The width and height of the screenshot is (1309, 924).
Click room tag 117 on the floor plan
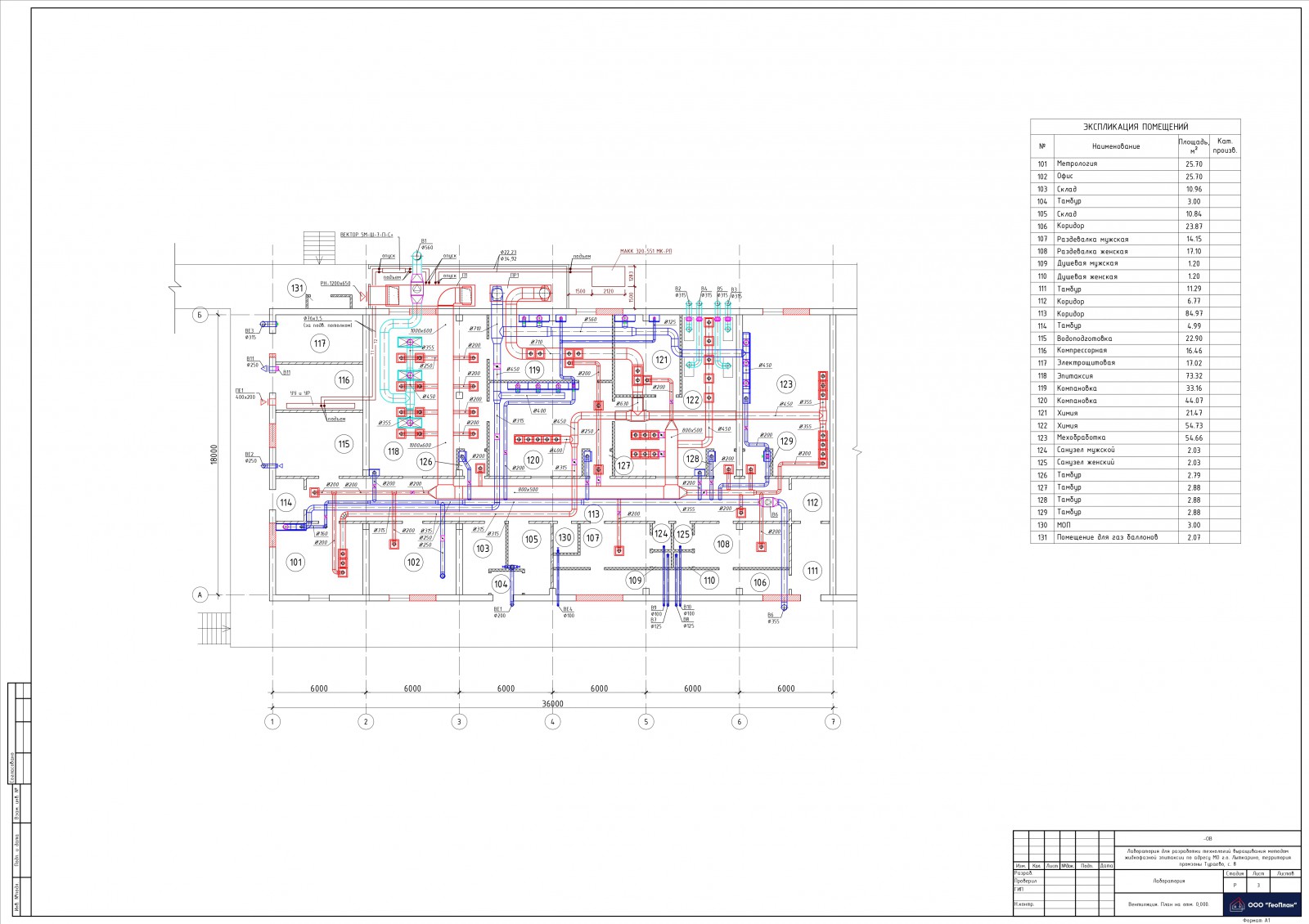(320, 343)
